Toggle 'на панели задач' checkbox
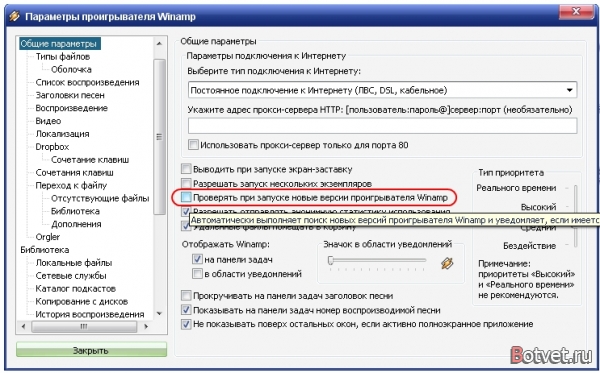The image size is (600, 373). coord(197,259)
